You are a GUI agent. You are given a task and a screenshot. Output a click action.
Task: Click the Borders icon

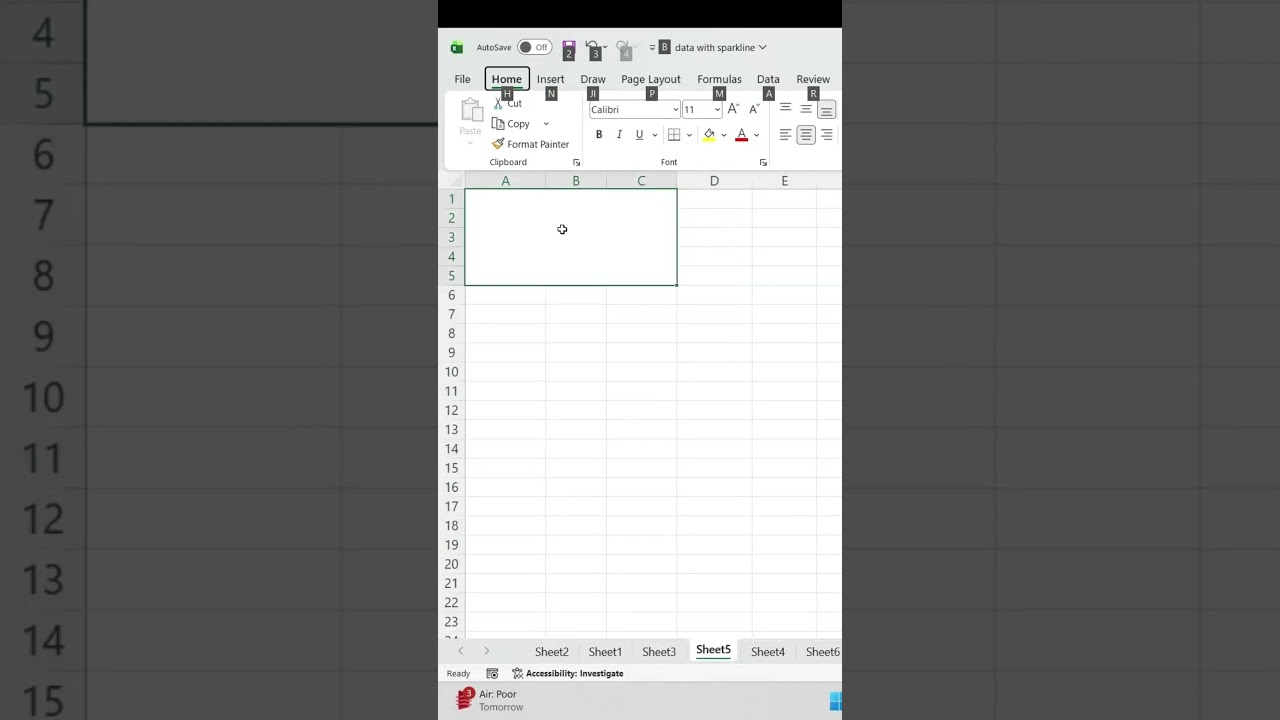(674, 135)
